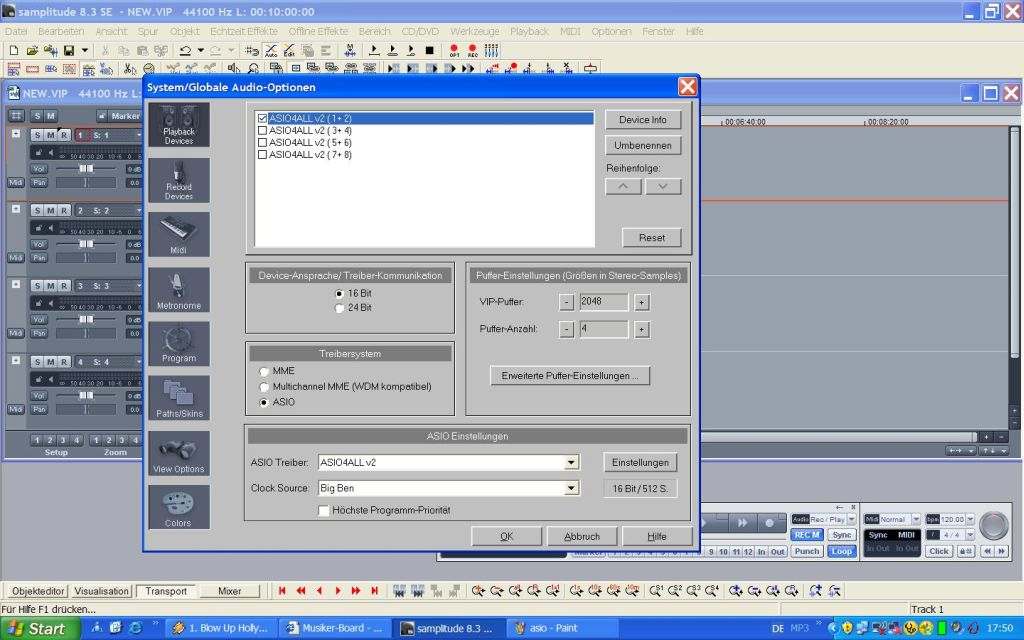Image resolution: width=1024 pixels, height=640 pixels.
Task: Click the red REC toolbar icon
Action: coord(473,50)
